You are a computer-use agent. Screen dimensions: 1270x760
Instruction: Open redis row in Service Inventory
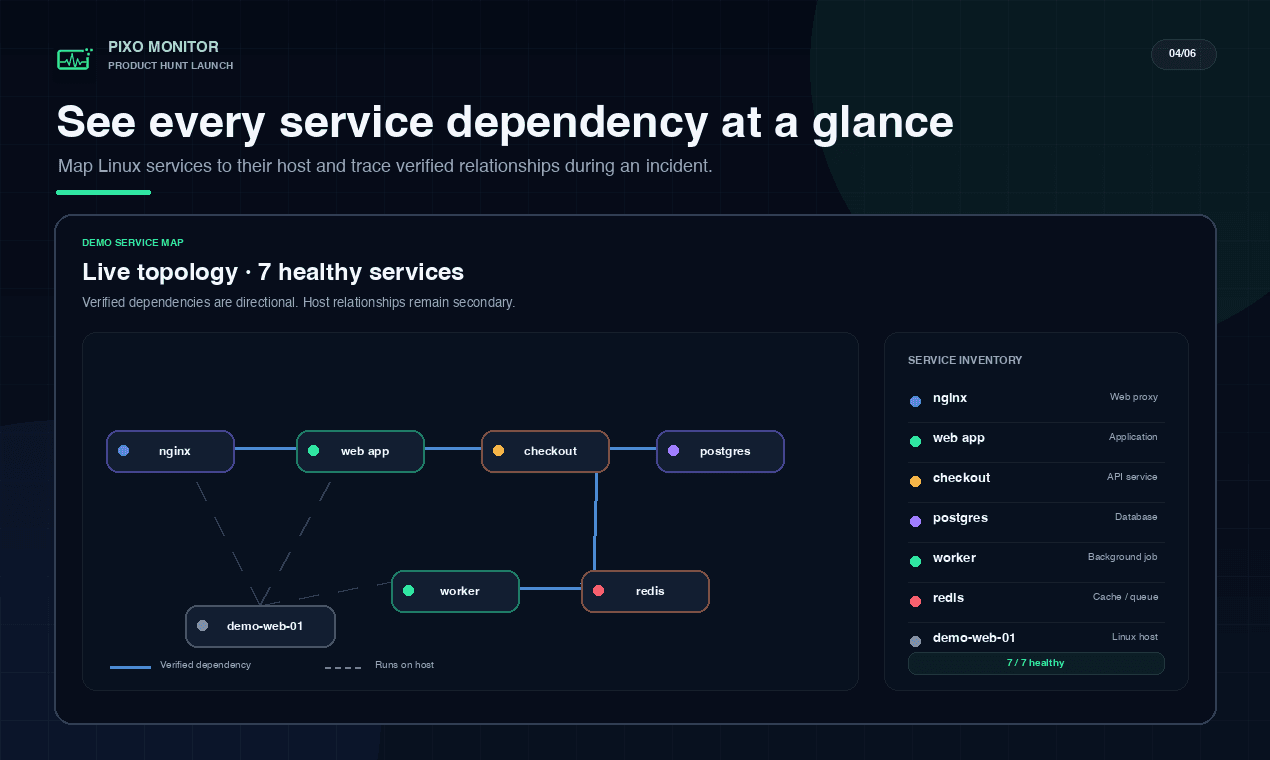(x=1036, y=601)
